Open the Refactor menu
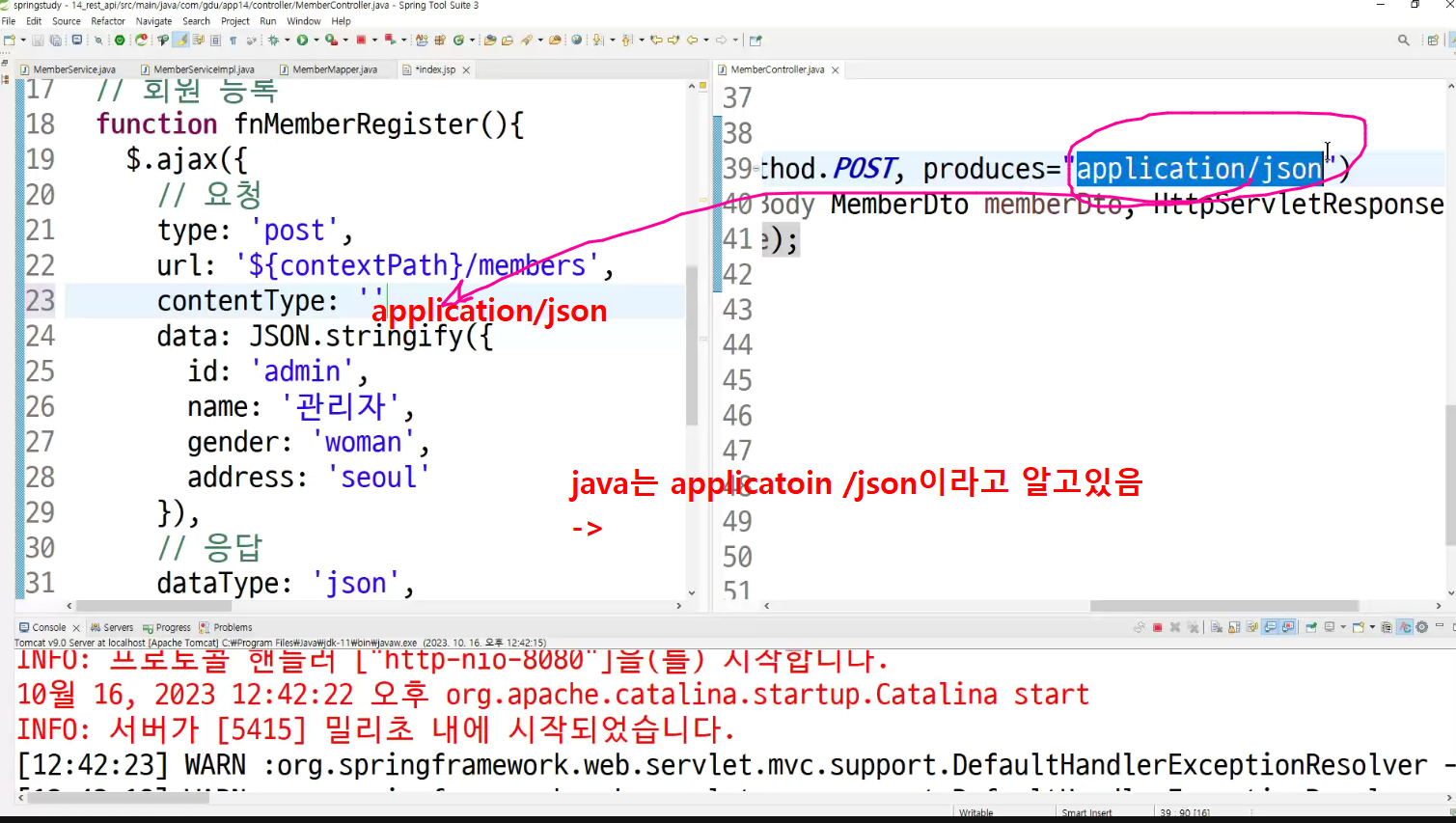1456x823 pixels. 108,21
